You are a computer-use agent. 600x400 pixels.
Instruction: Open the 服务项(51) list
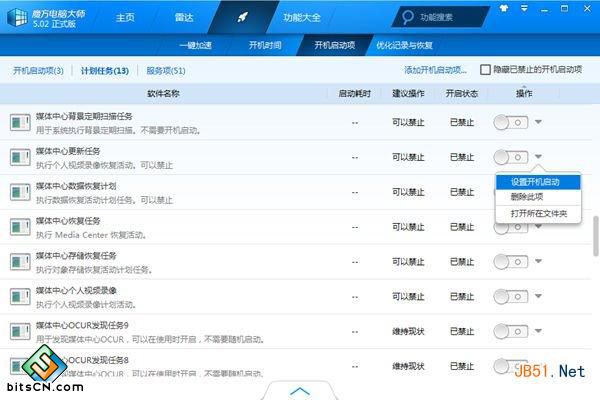point(166,70)
